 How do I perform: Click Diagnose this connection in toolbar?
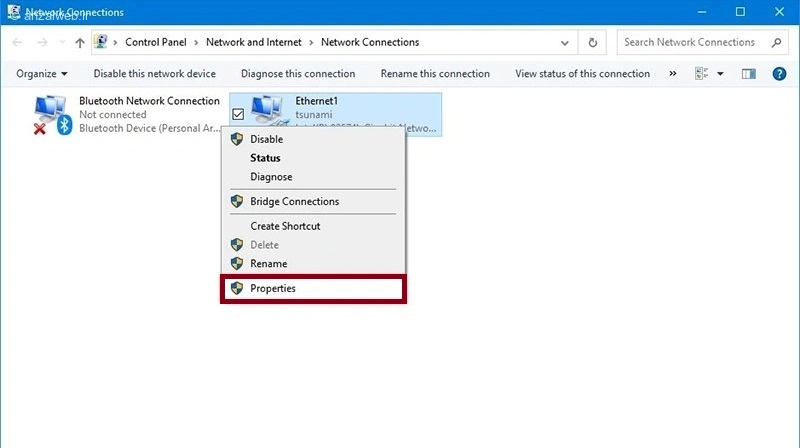point(298,74)
